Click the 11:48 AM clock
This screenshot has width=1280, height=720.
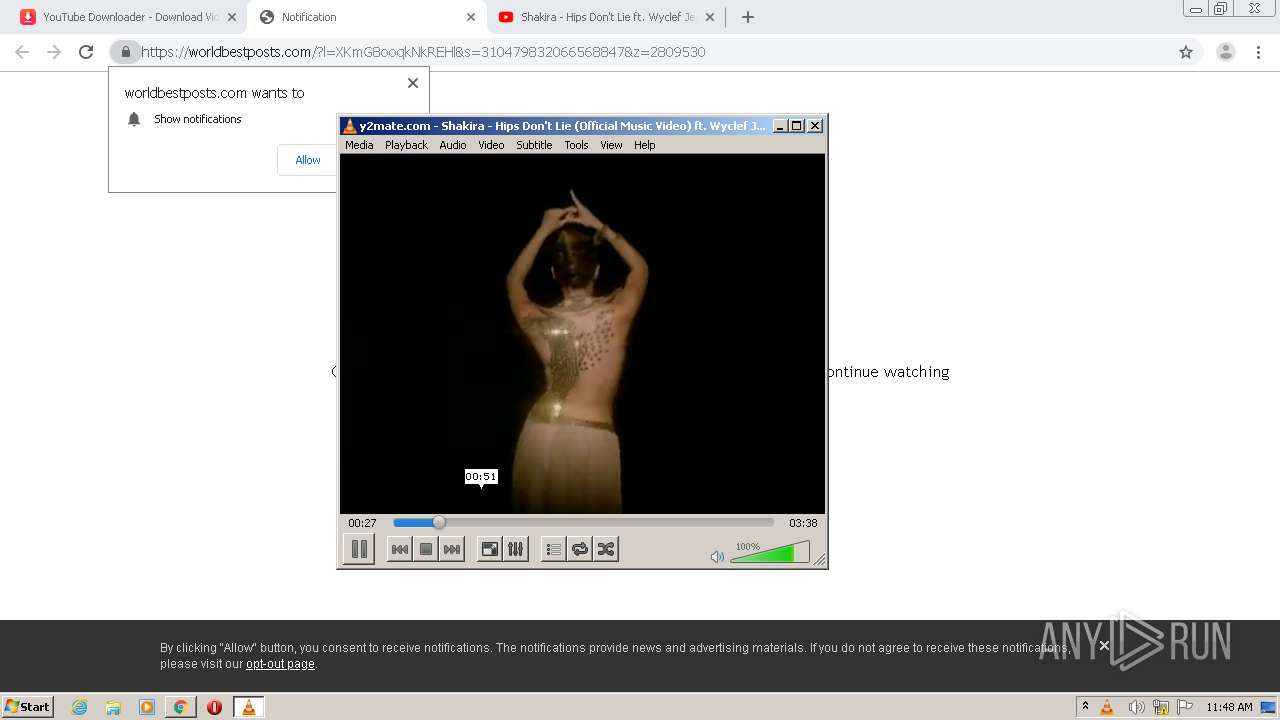[x=1229, y=707]
